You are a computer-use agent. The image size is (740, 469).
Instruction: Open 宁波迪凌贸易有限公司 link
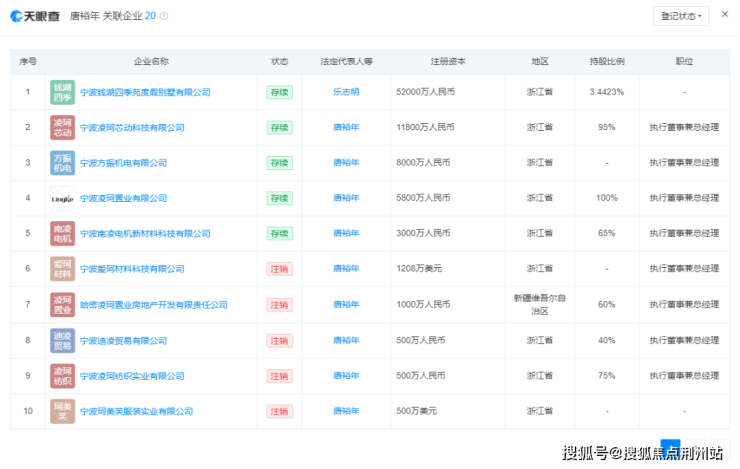[123, 341]
